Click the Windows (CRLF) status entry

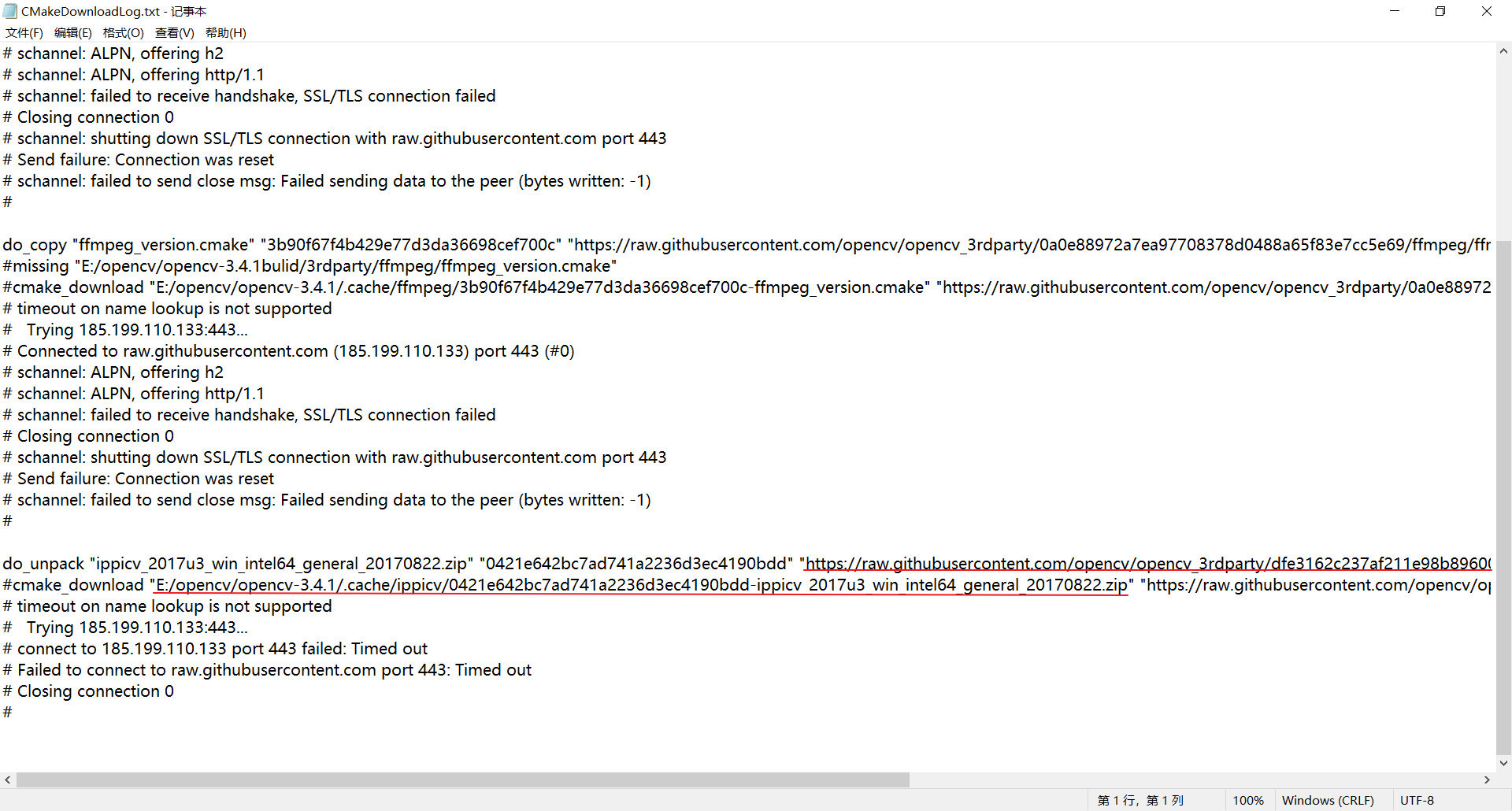(1328, 800)
